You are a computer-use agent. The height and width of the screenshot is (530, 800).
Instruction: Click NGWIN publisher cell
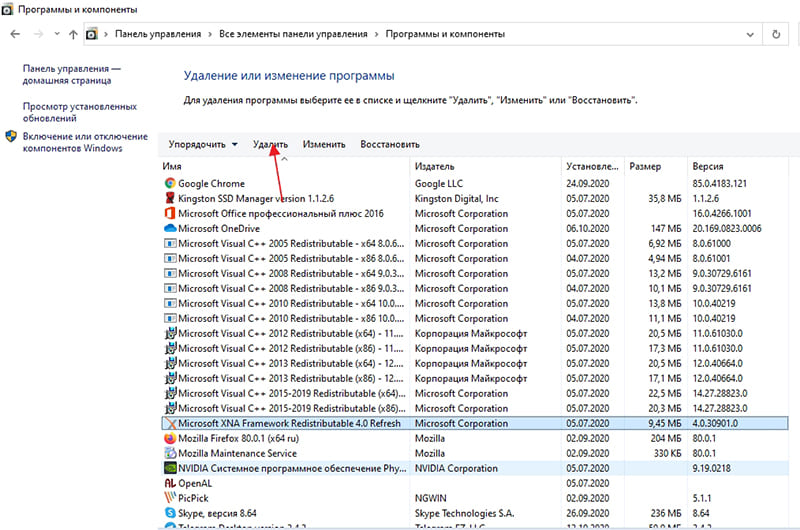[x=431, y=498]
